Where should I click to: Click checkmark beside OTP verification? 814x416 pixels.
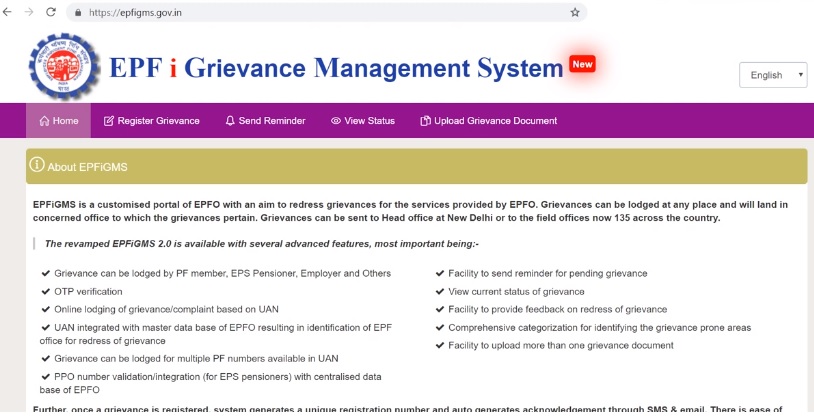coord(46,291)
